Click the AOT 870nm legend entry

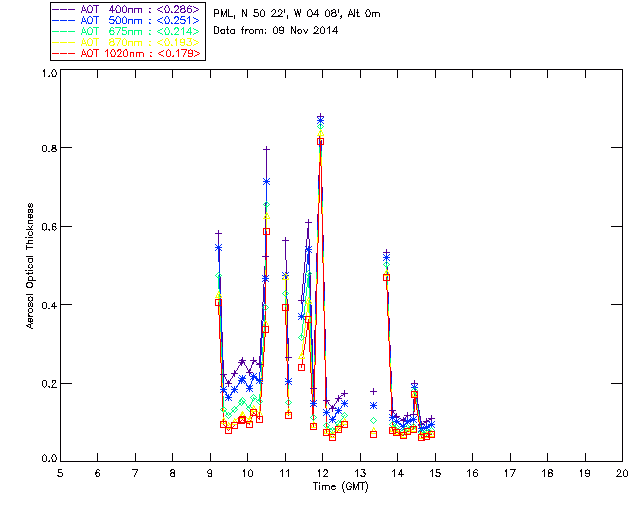point(127,42)
